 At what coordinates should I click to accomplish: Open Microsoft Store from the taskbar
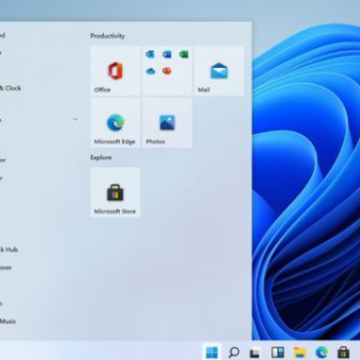coord(343,352)
